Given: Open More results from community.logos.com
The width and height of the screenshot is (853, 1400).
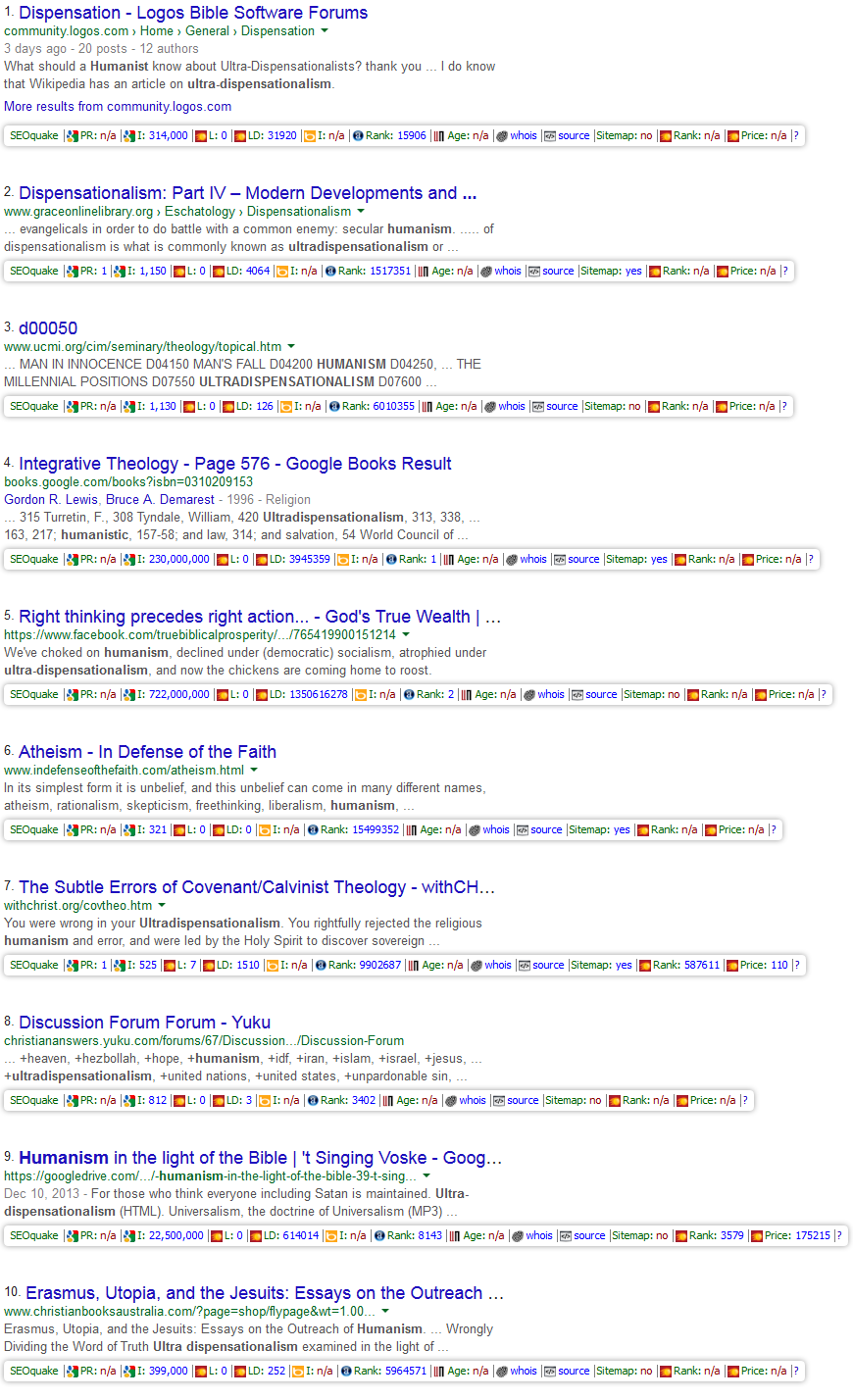Looking at the screenshot, I should tap(118, 107).
